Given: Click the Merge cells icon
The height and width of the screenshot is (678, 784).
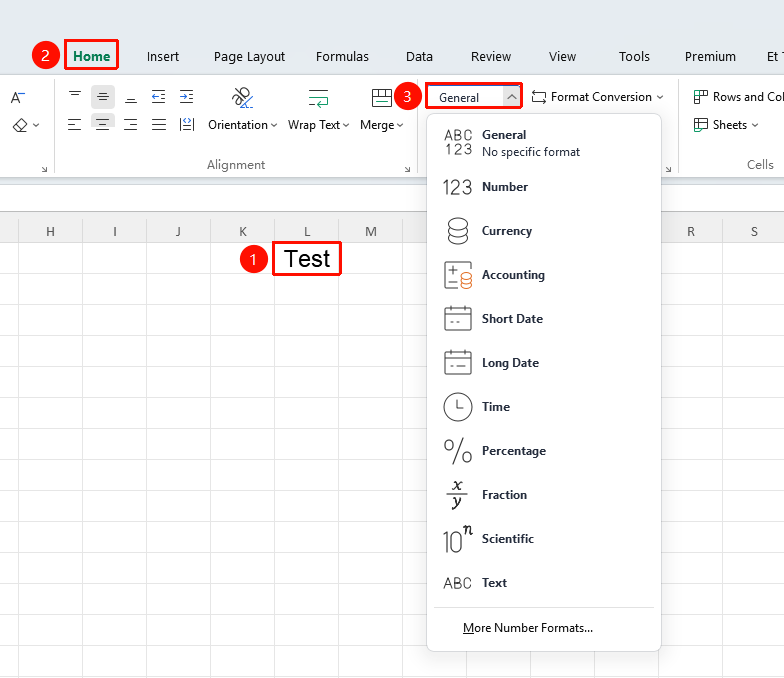Looking at the screenshot, I should click(x=382, y=98).
